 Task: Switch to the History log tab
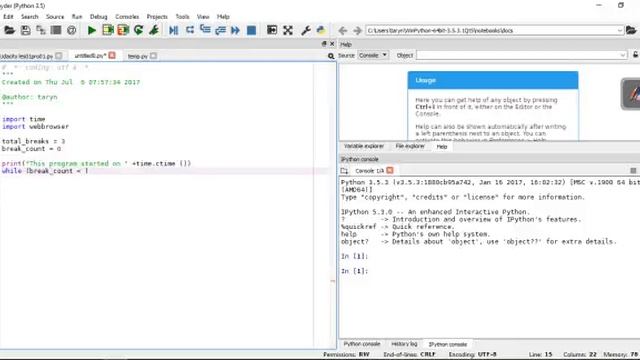pyautogui.click(x=404, y=344)
